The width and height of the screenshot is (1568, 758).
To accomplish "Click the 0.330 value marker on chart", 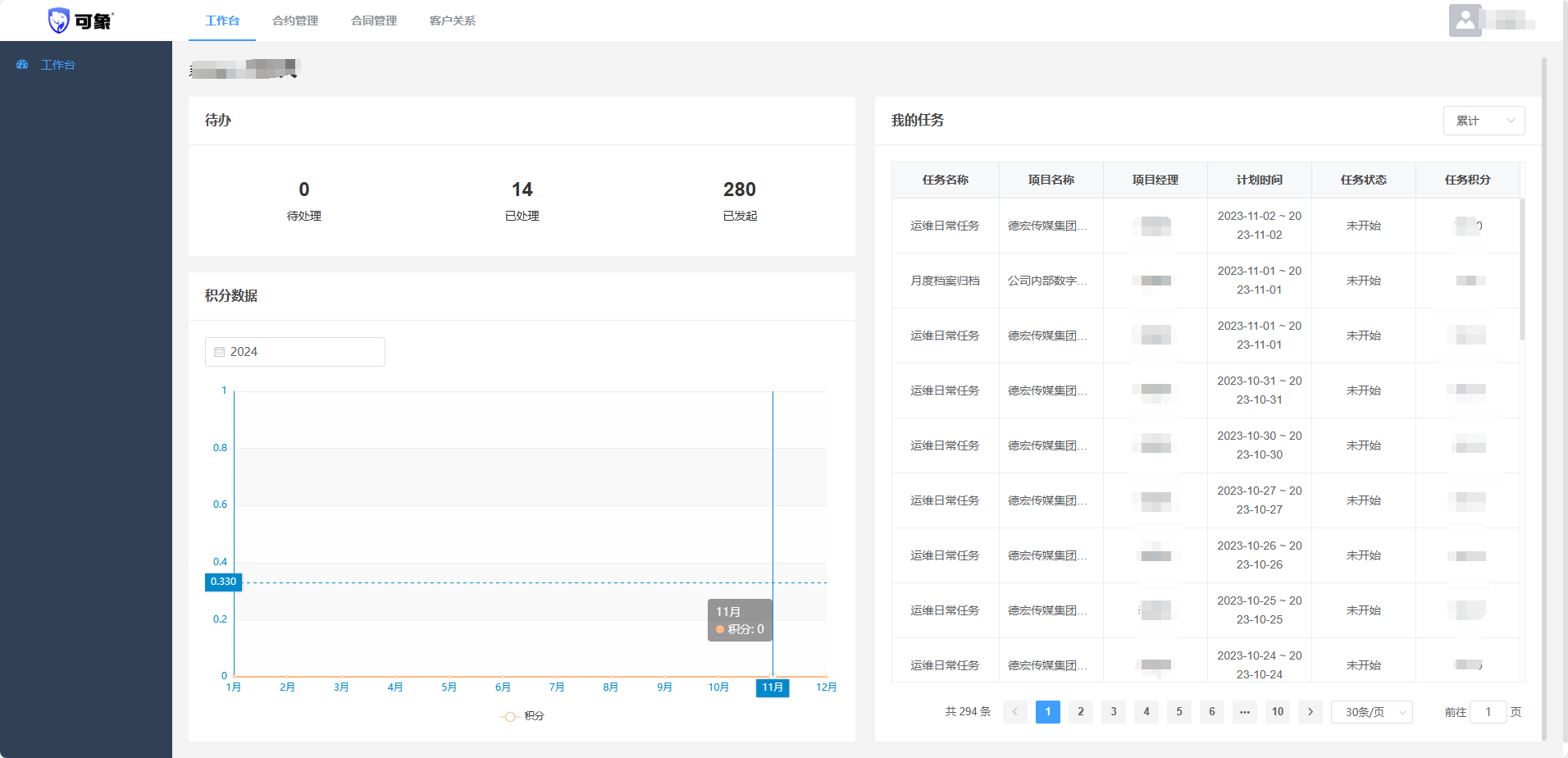I will click(223, 582).
